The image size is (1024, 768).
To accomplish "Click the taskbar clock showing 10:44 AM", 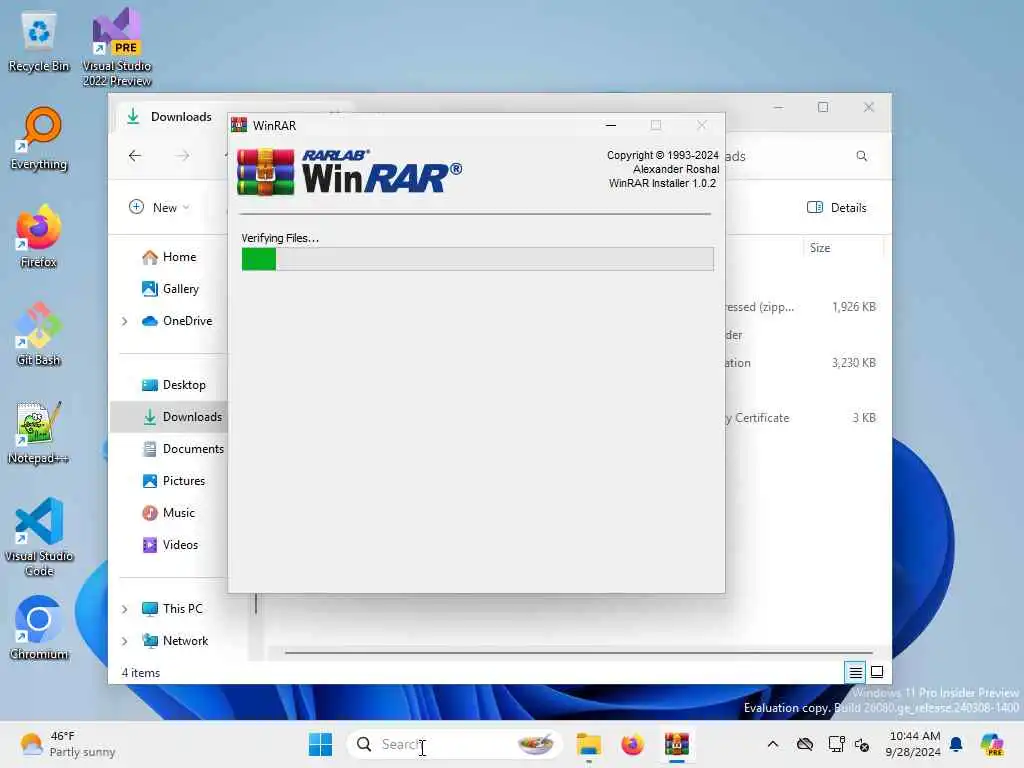I will [x=914, y=744].
